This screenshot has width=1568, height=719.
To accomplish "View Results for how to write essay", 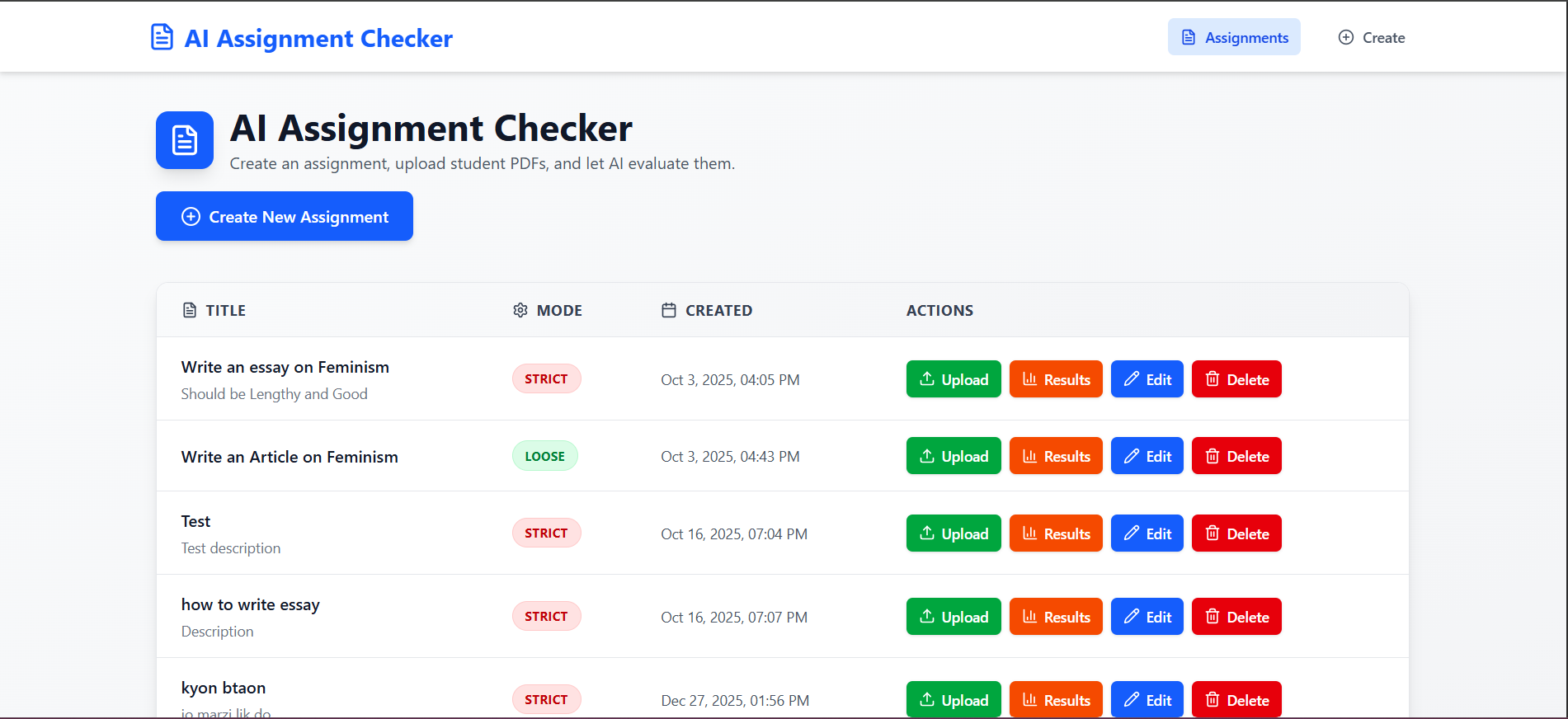I will (x=1056, y=617).
